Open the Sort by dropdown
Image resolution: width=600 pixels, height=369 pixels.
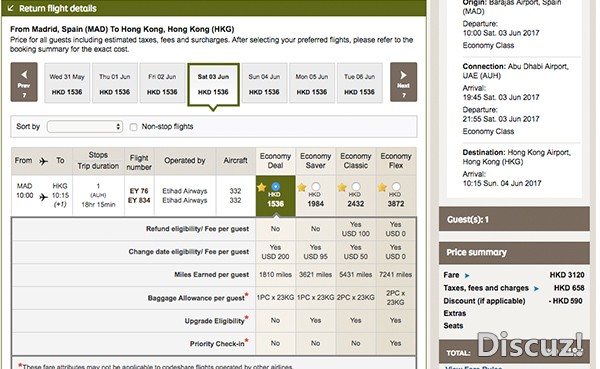85,127
